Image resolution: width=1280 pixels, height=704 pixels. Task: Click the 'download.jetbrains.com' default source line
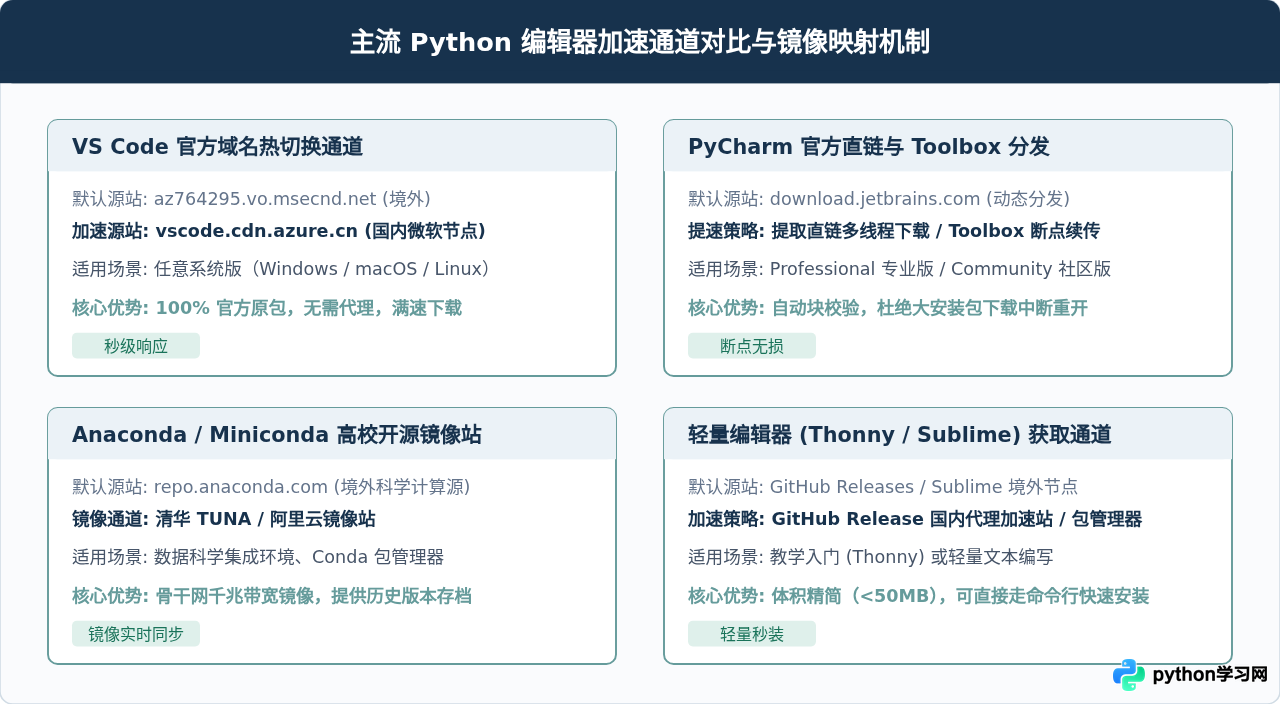pos(879,199)
